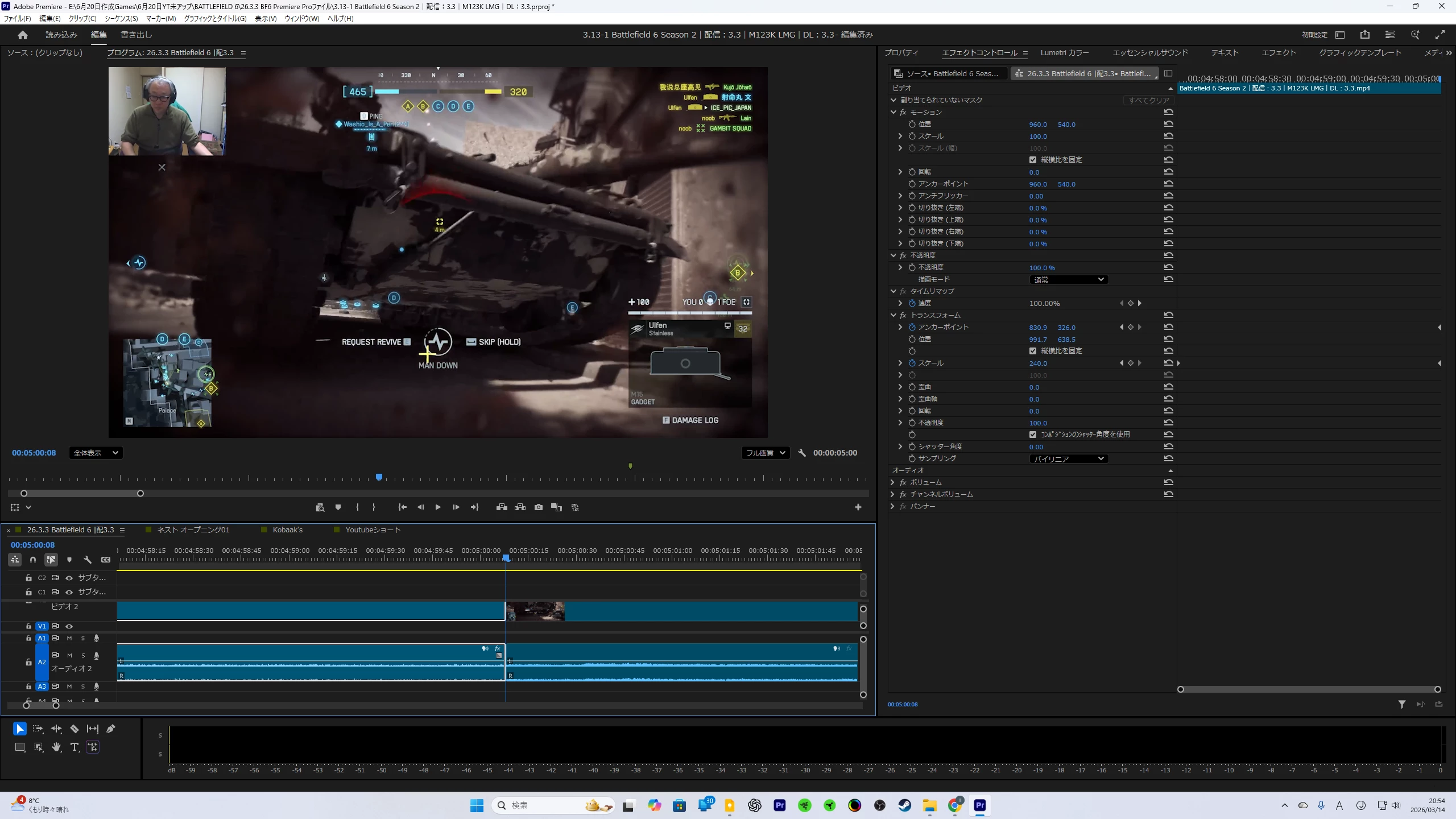Toggle Motion uniform scale checkbox

click(1033, 160)
